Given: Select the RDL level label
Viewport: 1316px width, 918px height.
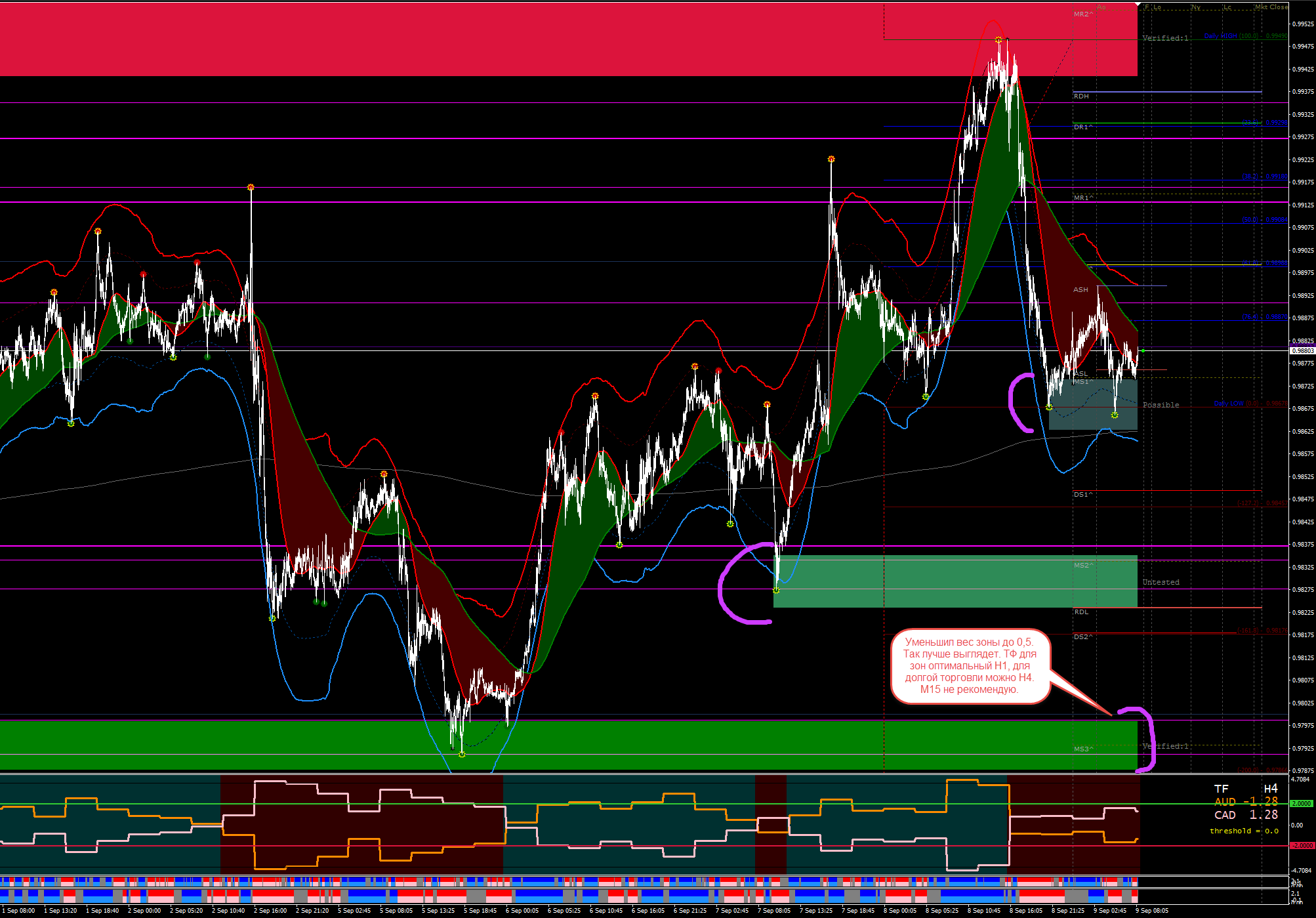Looking at the screenshot, I should (1080, 612).
